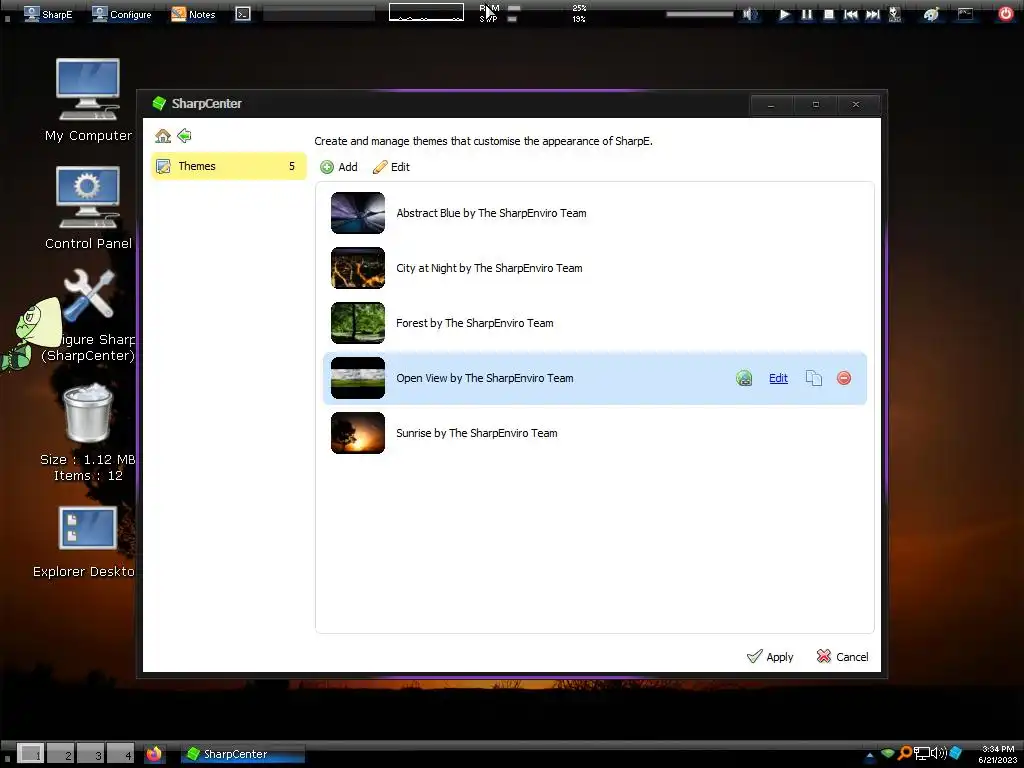Open the Configure SharpE (SharpCenter) desktop icon
Viewport: 1024px width, 768px height.
click(x=88, y=316)
